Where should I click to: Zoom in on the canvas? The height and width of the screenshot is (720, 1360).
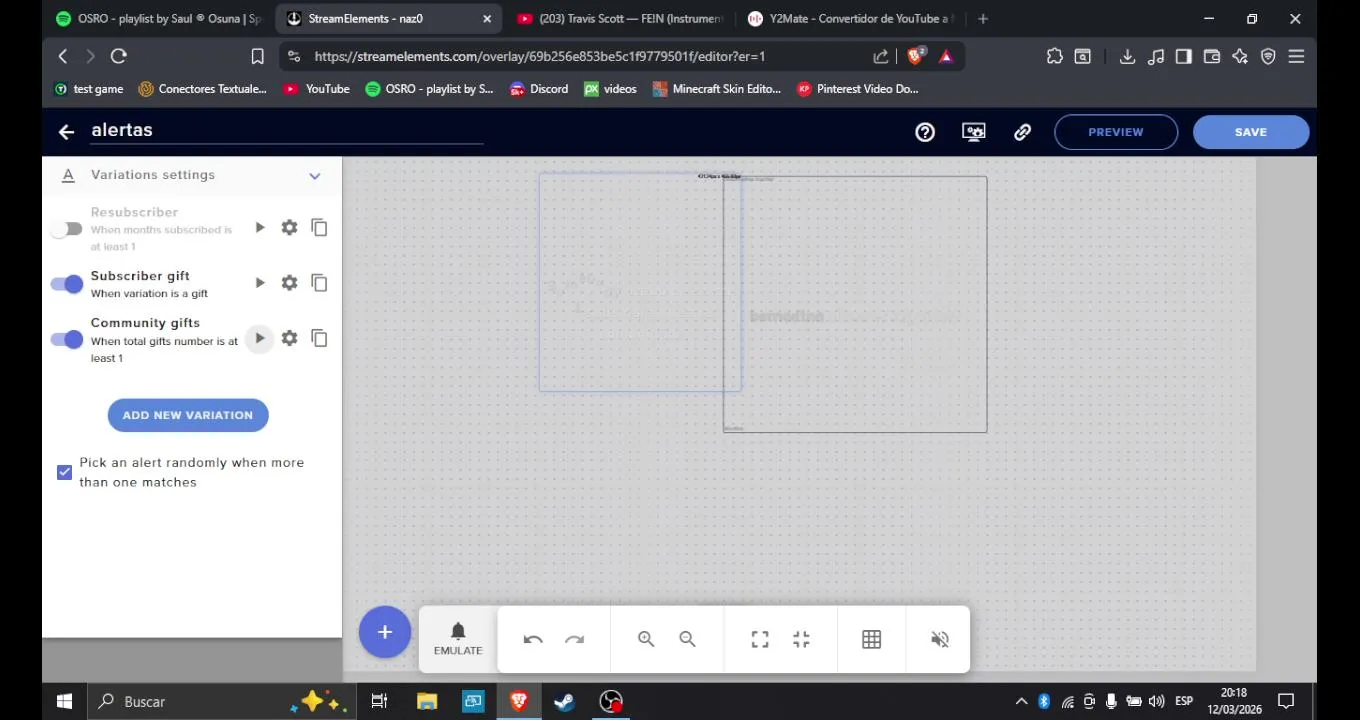(646, 639)
